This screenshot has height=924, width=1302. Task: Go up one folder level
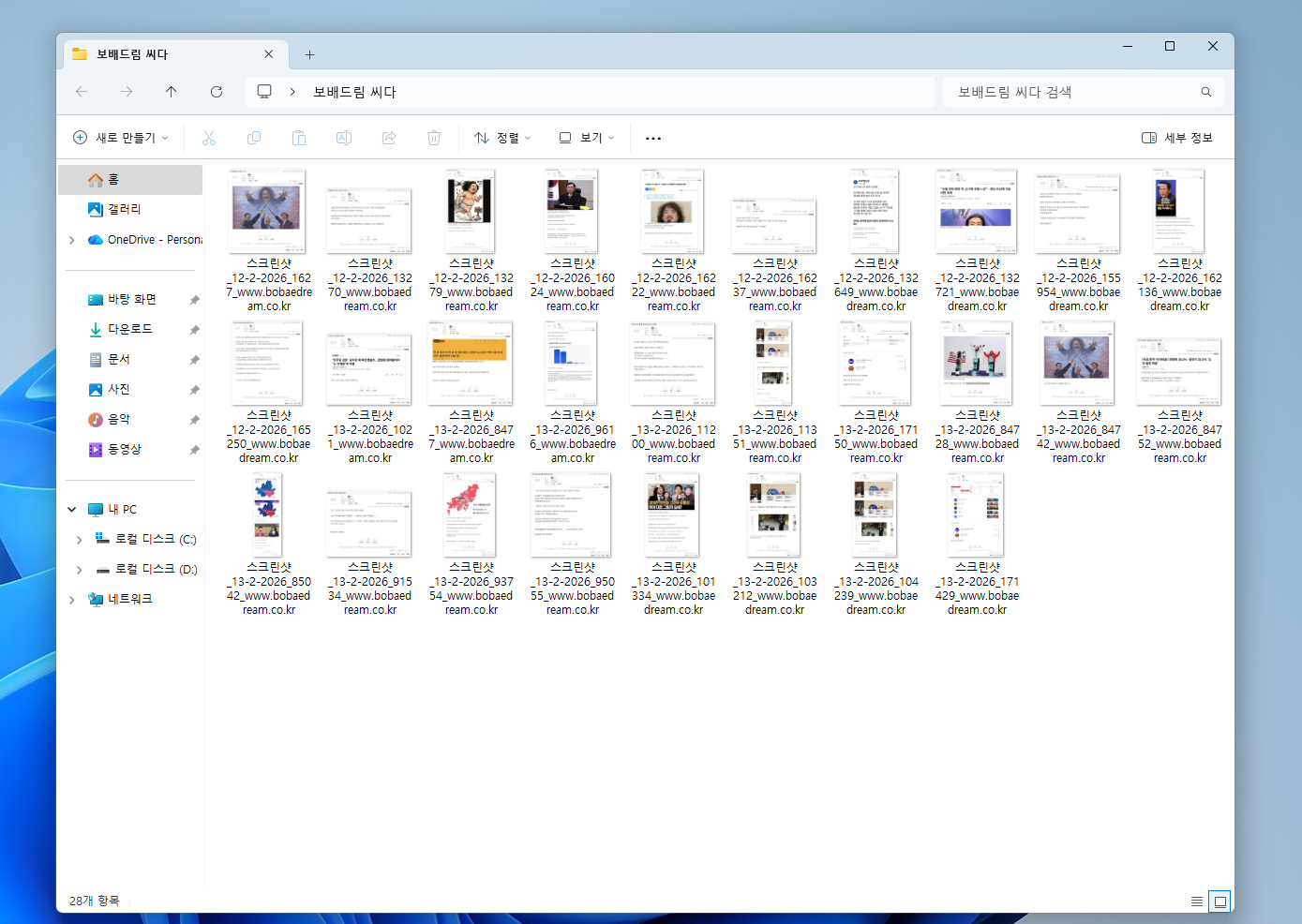pyautogui.click(x=171, y=92)
